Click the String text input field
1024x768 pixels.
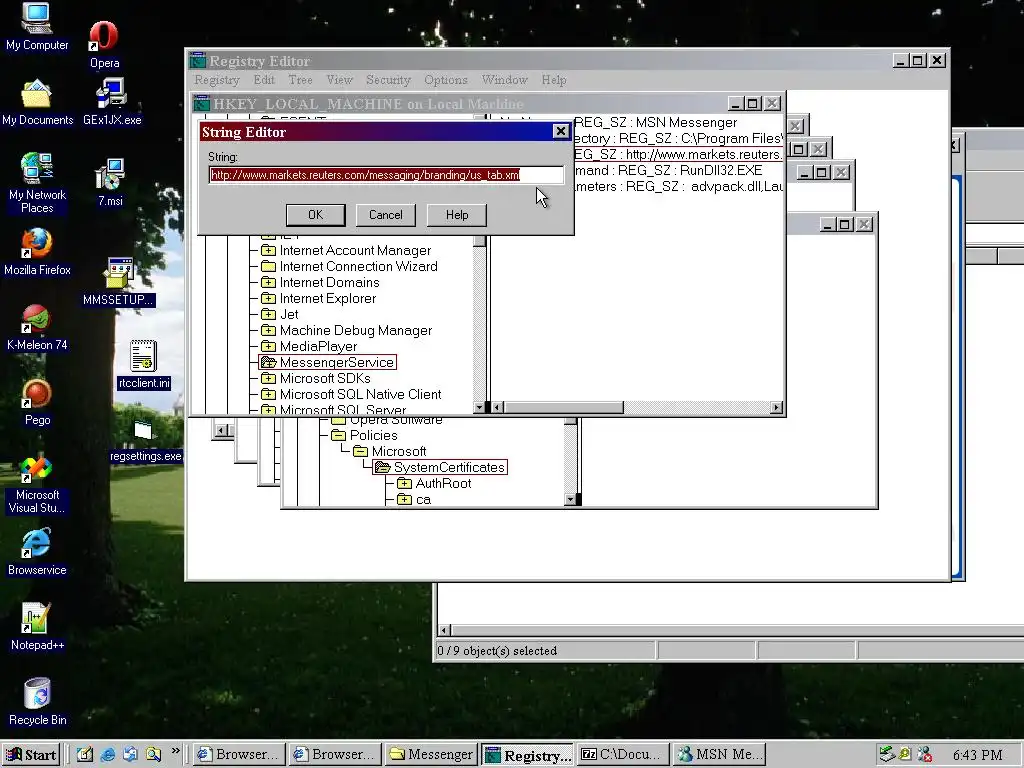coord(386,175)
